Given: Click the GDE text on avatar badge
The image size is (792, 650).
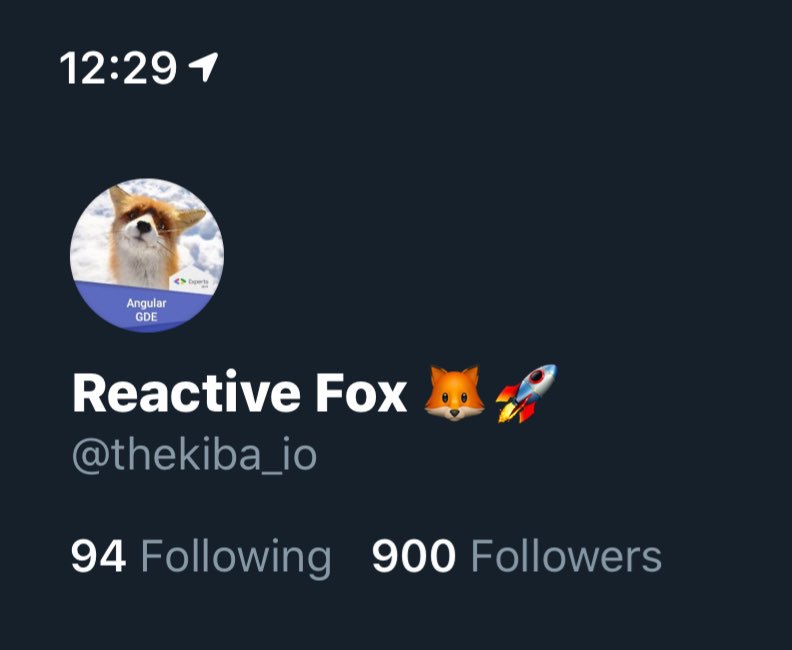Looking at the screenshot, I should (146, 317).
